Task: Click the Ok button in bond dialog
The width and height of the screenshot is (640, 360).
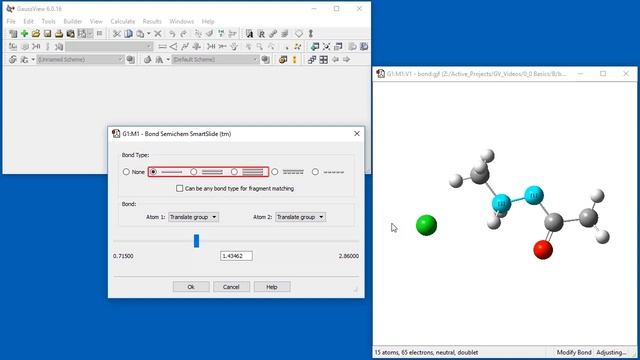Action: 191,287
